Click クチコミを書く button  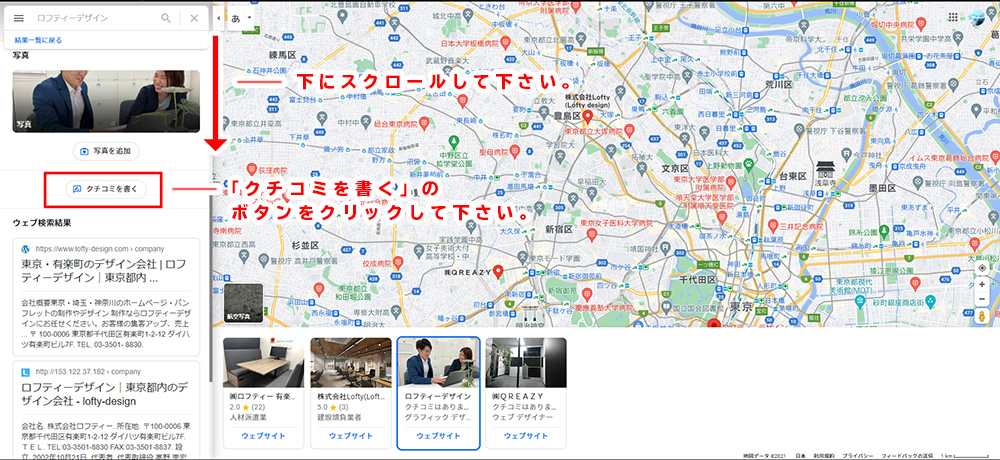pyautogui.click(x=106, y=189)
